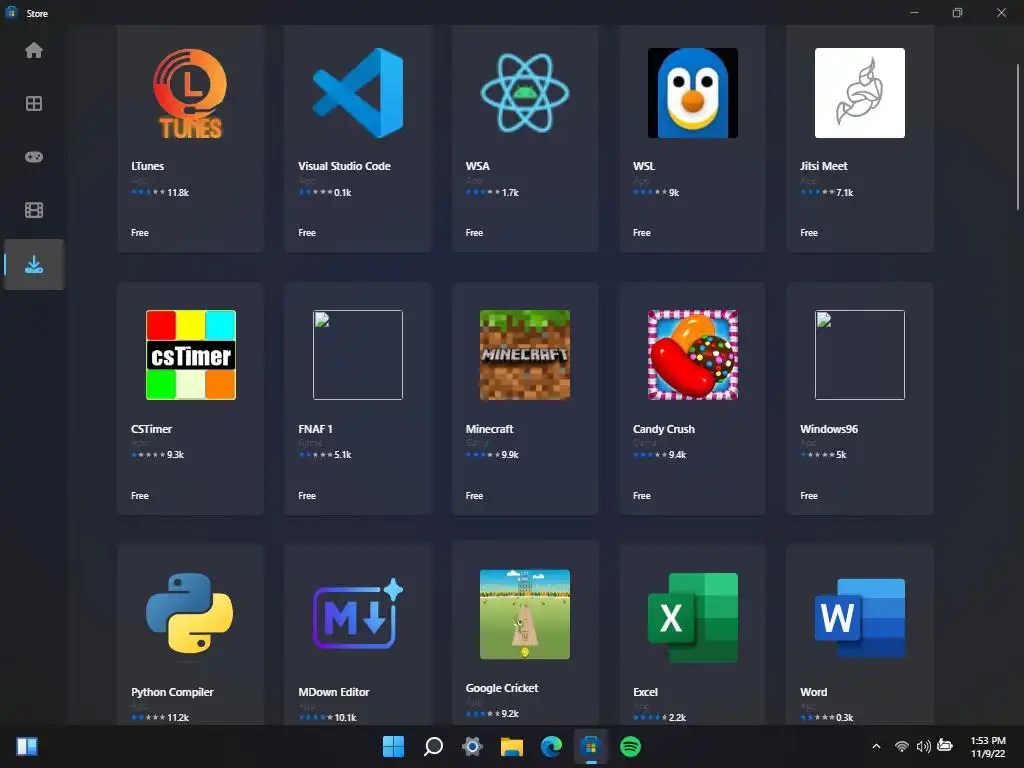Open the Games controller section in sidebar
1024x768 pixels.
[34, 157]
